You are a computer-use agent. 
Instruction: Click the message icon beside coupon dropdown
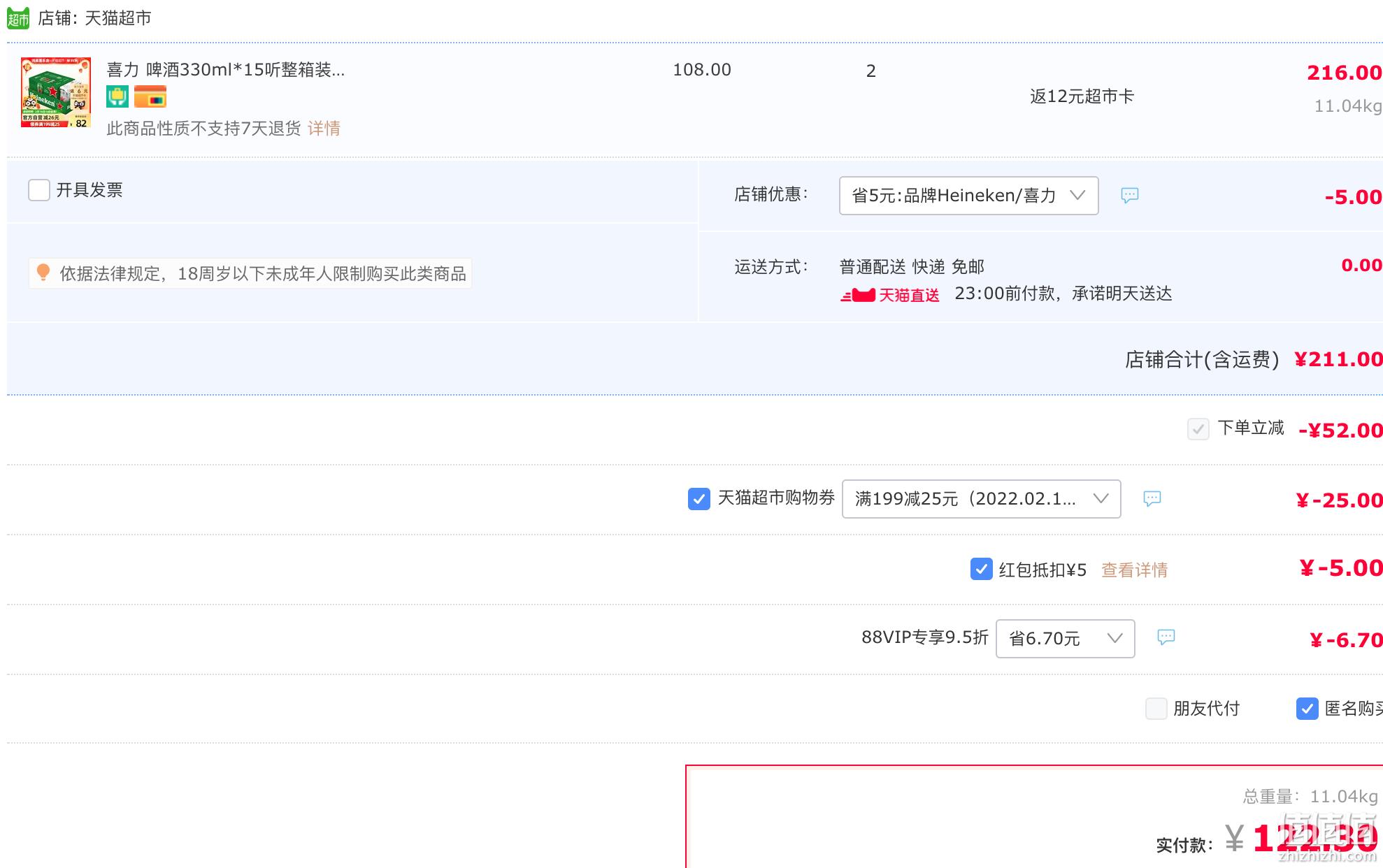click(1152, 498)
